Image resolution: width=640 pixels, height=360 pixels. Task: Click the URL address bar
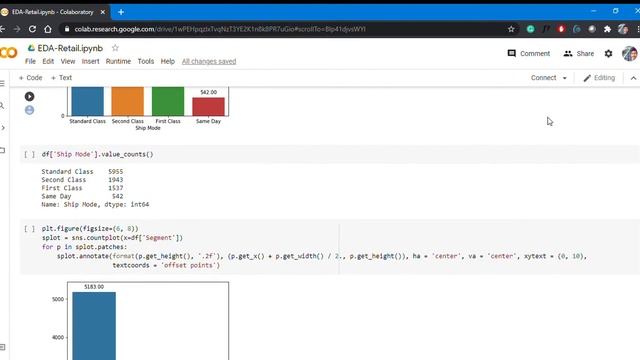click(x=286, y=29)
